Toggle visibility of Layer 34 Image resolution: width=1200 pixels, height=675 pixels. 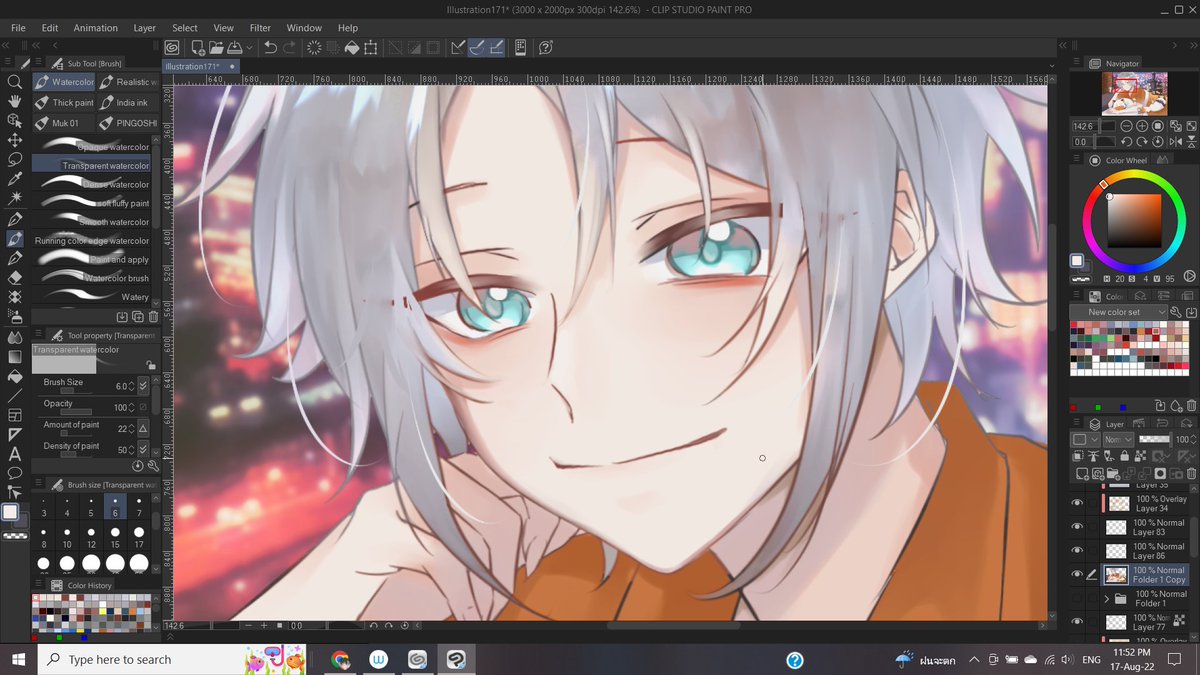pyautogui.click(x=1077, y=503)
